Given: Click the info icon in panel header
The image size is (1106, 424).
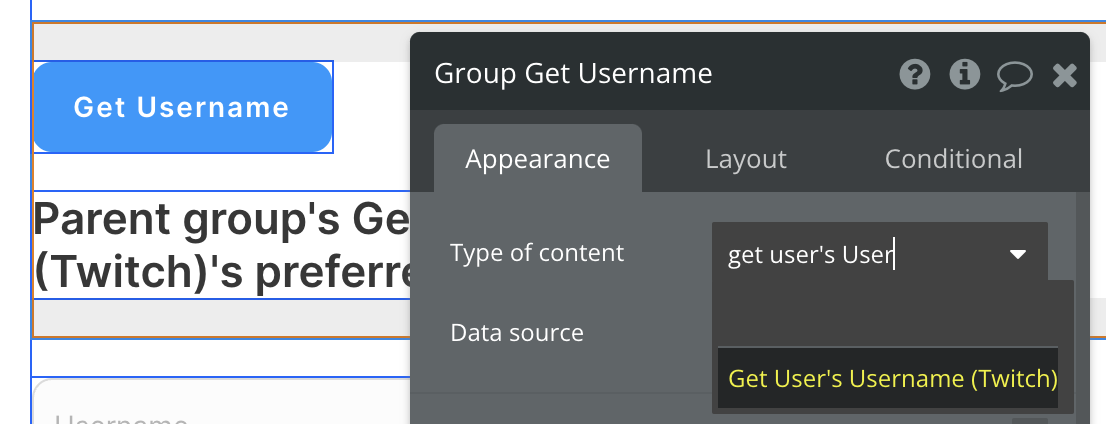Looking at the screenshot, I should [x=964, y=75].
